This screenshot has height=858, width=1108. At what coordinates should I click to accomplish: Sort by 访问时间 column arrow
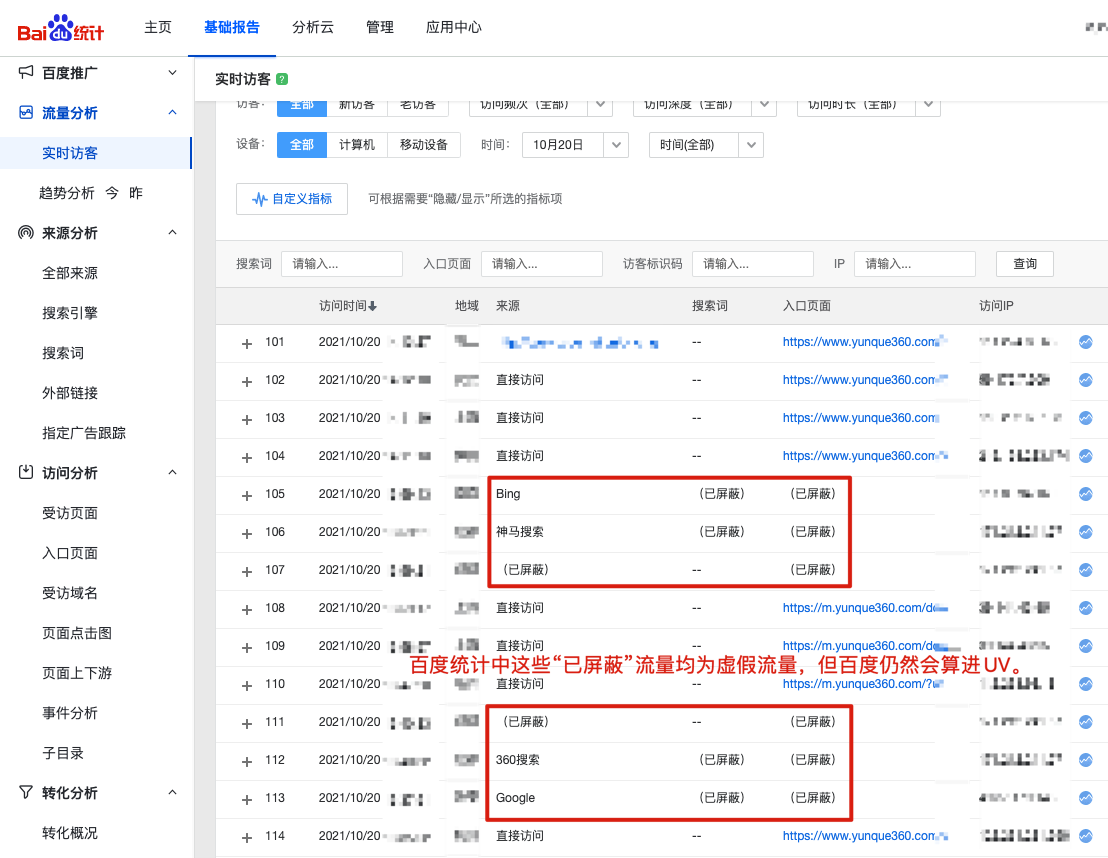(372, 306)
